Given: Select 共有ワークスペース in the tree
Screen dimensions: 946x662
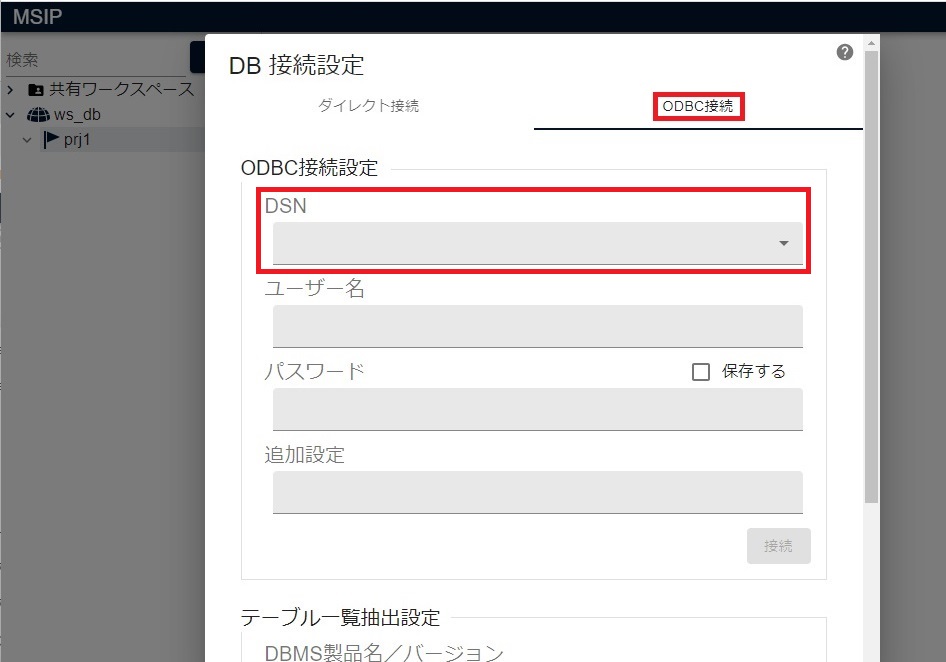Looking at the screenshot, I should click(x=121, y=89).
